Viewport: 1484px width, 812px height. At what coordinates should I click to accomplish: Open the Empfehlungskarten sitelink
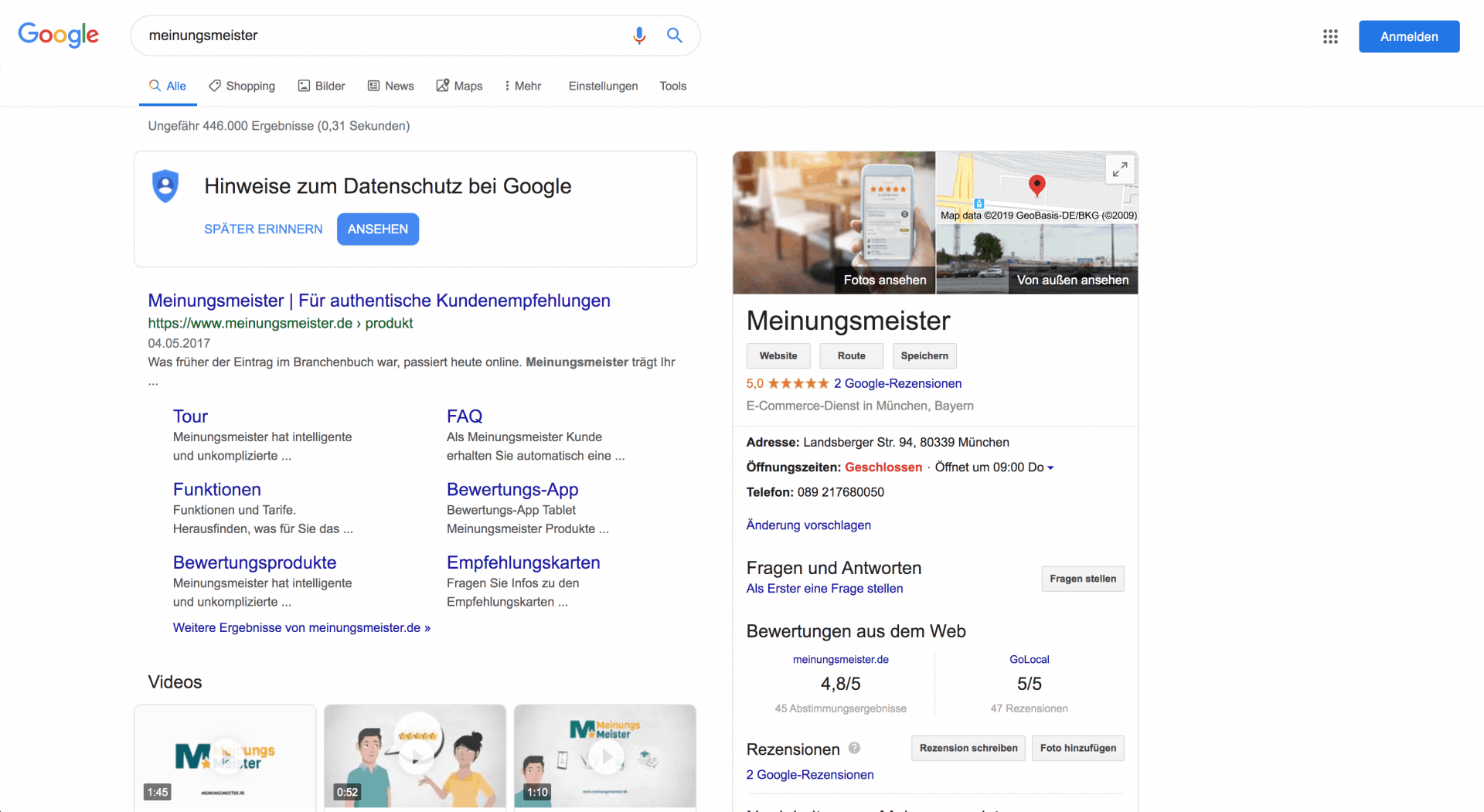[523, 562]
